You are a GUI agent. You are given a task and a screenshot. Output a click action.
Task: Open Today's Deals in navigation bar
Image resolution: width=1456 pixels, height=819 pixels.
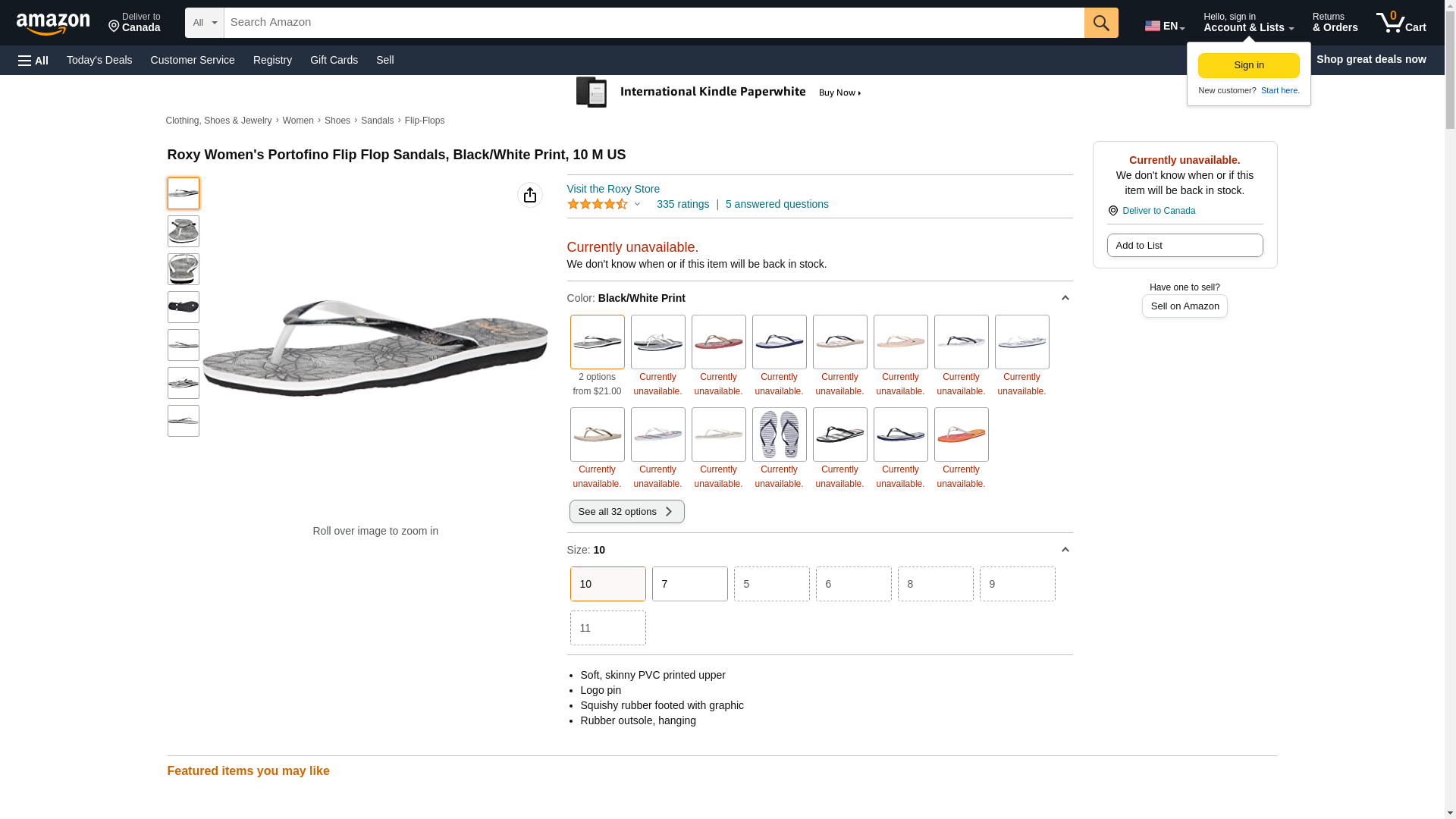click(99, 60)
